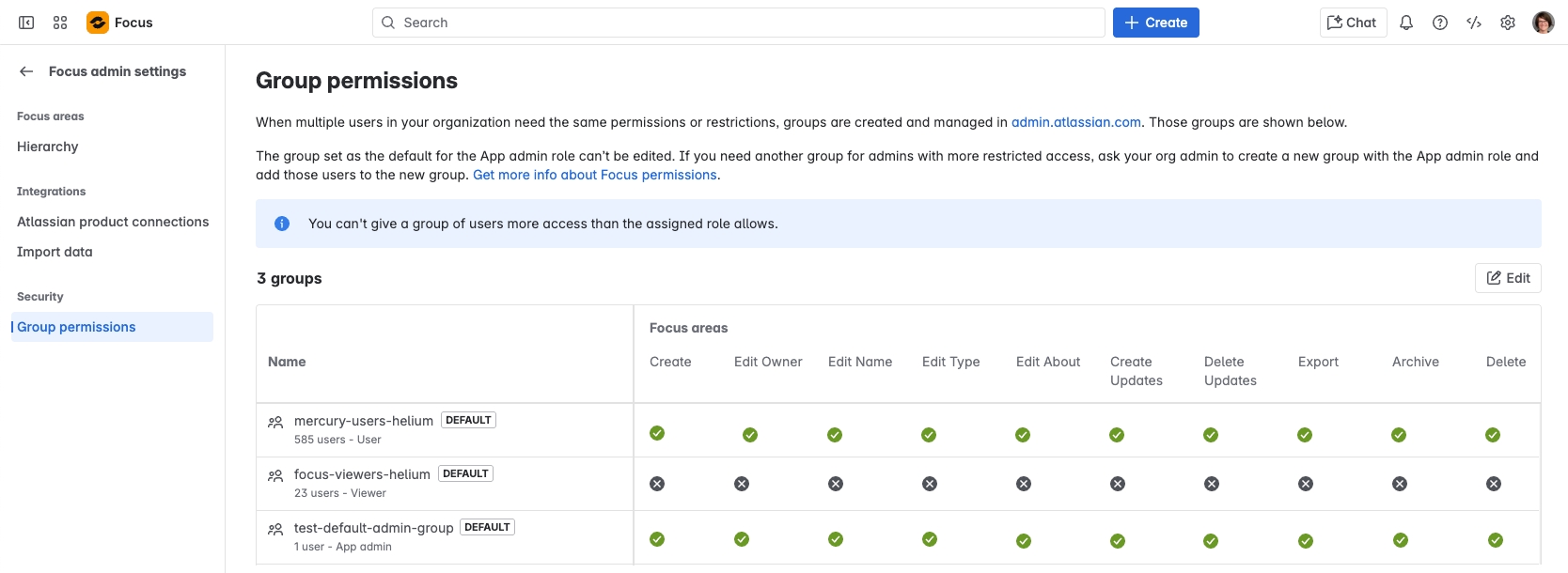Open the developer code-brackets icon
This screenshot has width=1568, height=573.
point(1474,23)
